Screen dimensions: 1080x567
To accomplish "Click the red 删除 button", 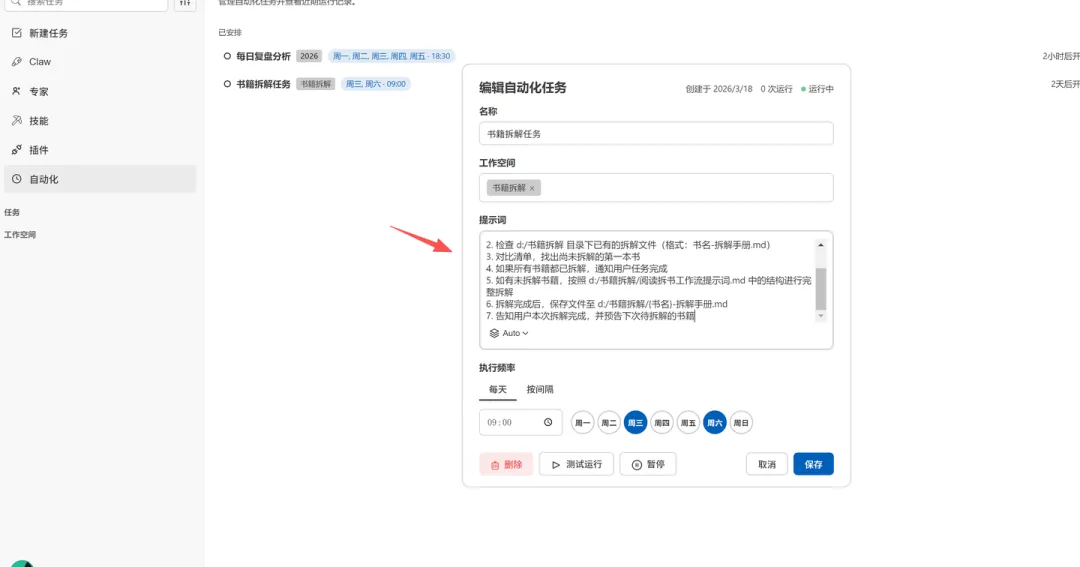I will 506,464.
